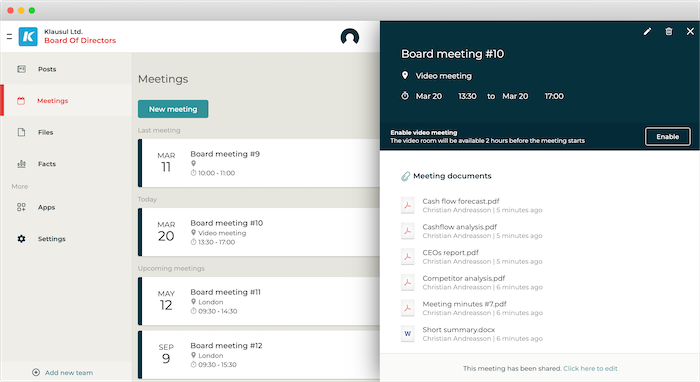Click the Klausul K logo icon
The height and width of the screenshot is (382, 700).
(28, 37)
